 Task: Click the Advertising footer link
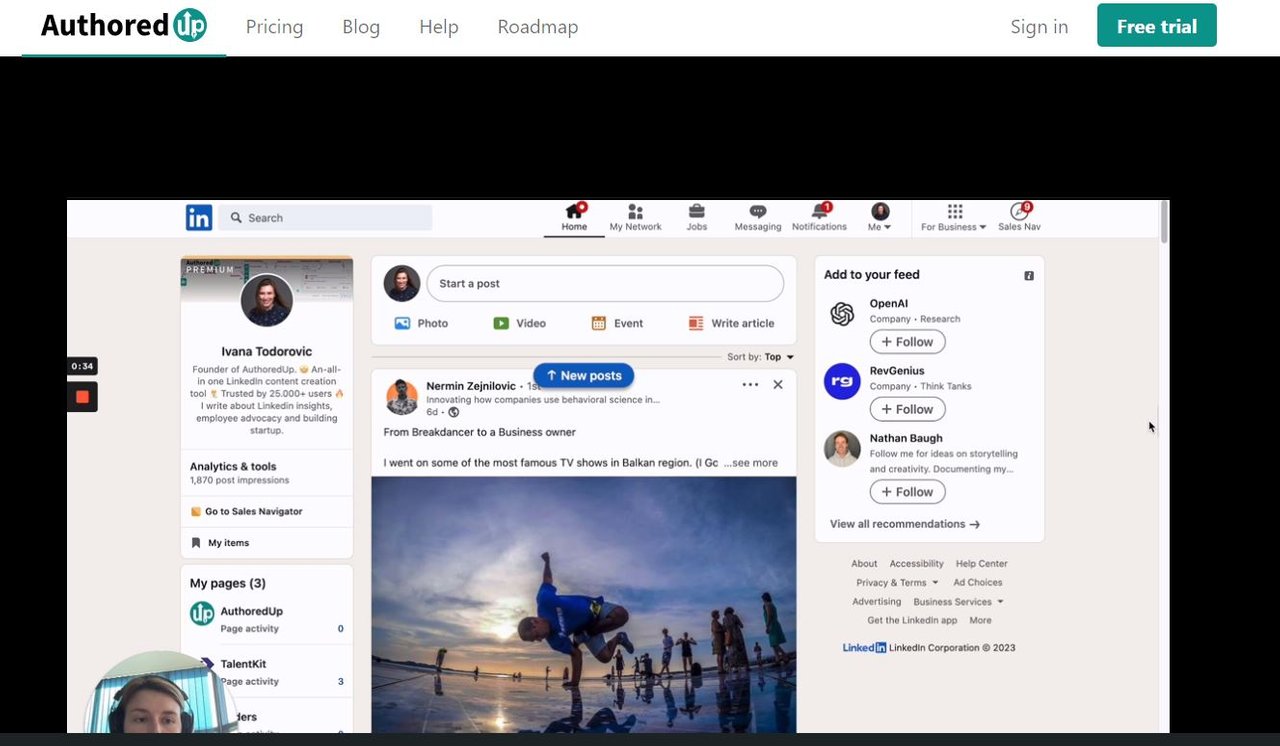pyautogui.click(x=876, y=602)
